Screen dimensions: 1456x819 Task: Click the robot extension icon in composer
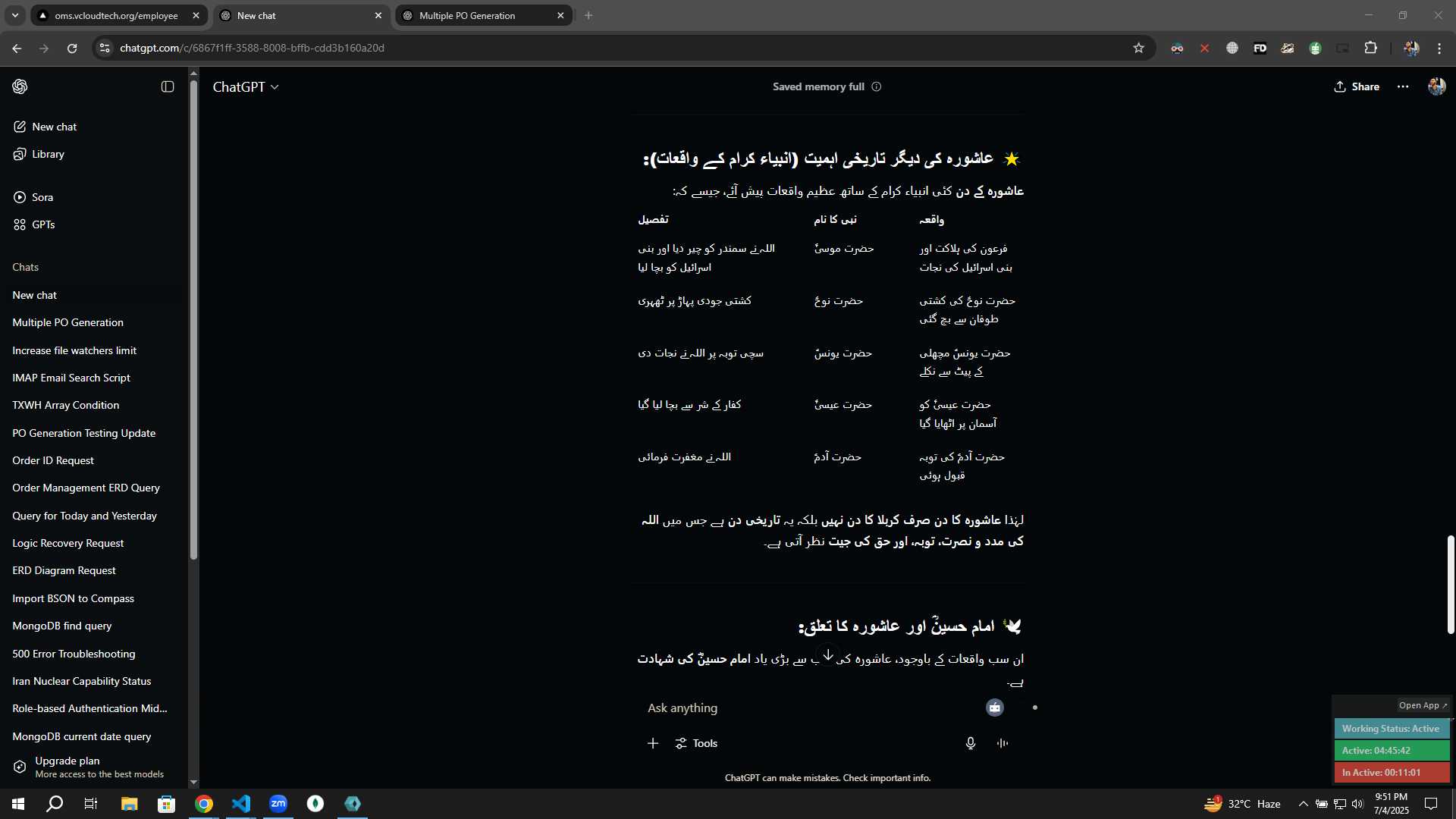[x=995, y=708]
